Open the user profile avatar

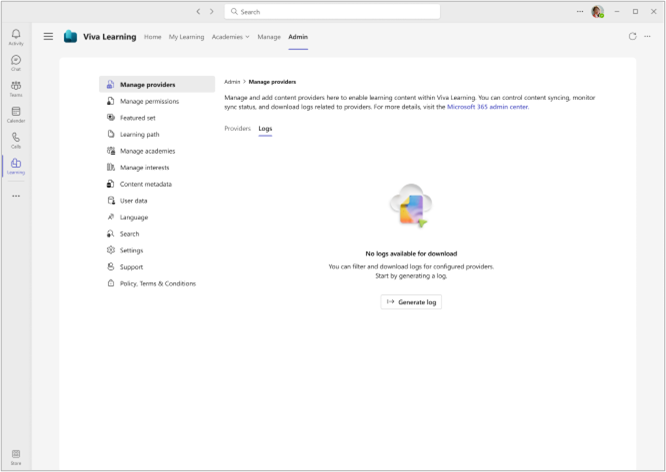point(598,11)
